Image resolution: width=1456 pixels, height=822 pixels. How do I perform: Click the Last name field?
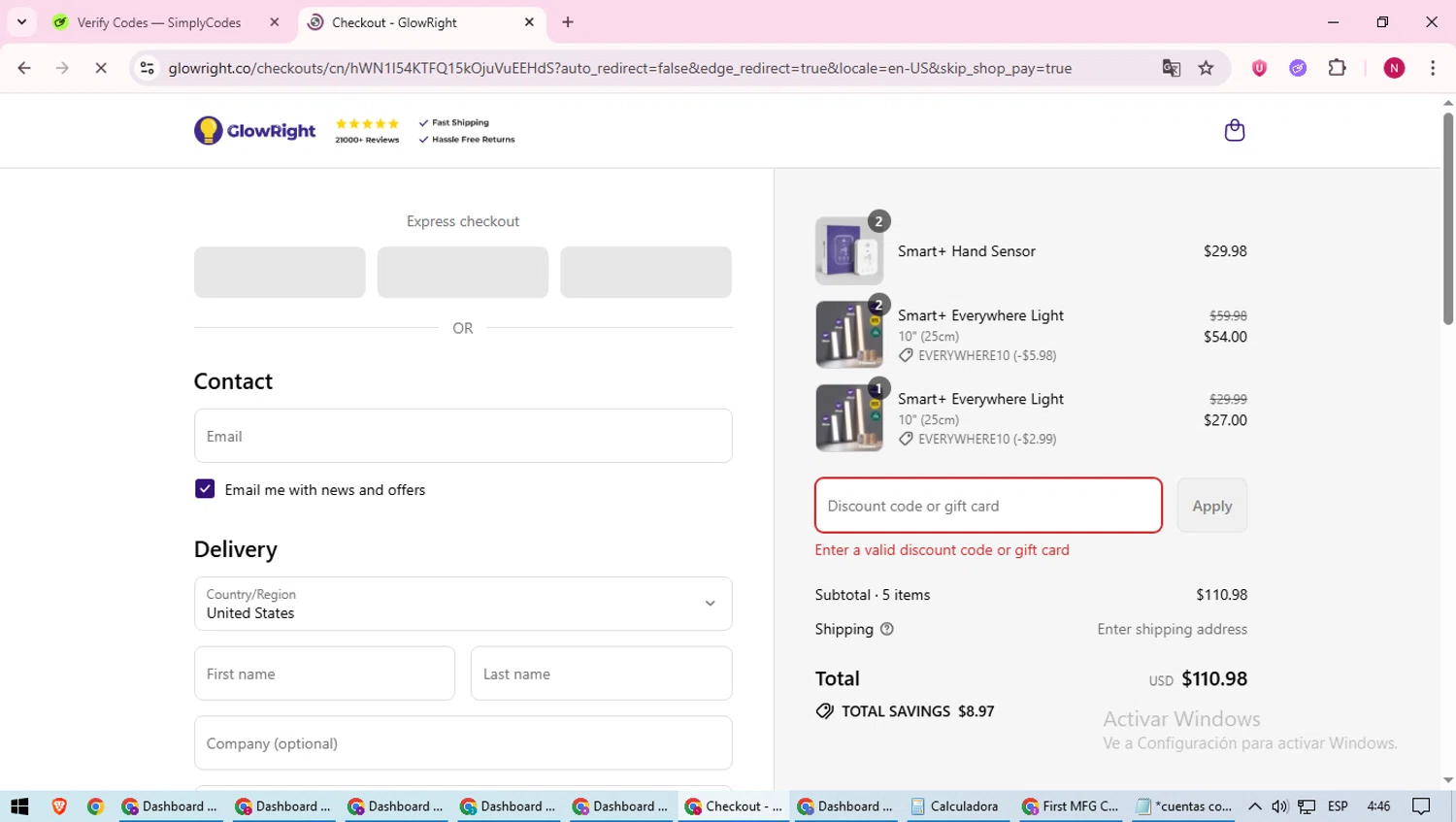pyautogui.click(x=602, y=674)
